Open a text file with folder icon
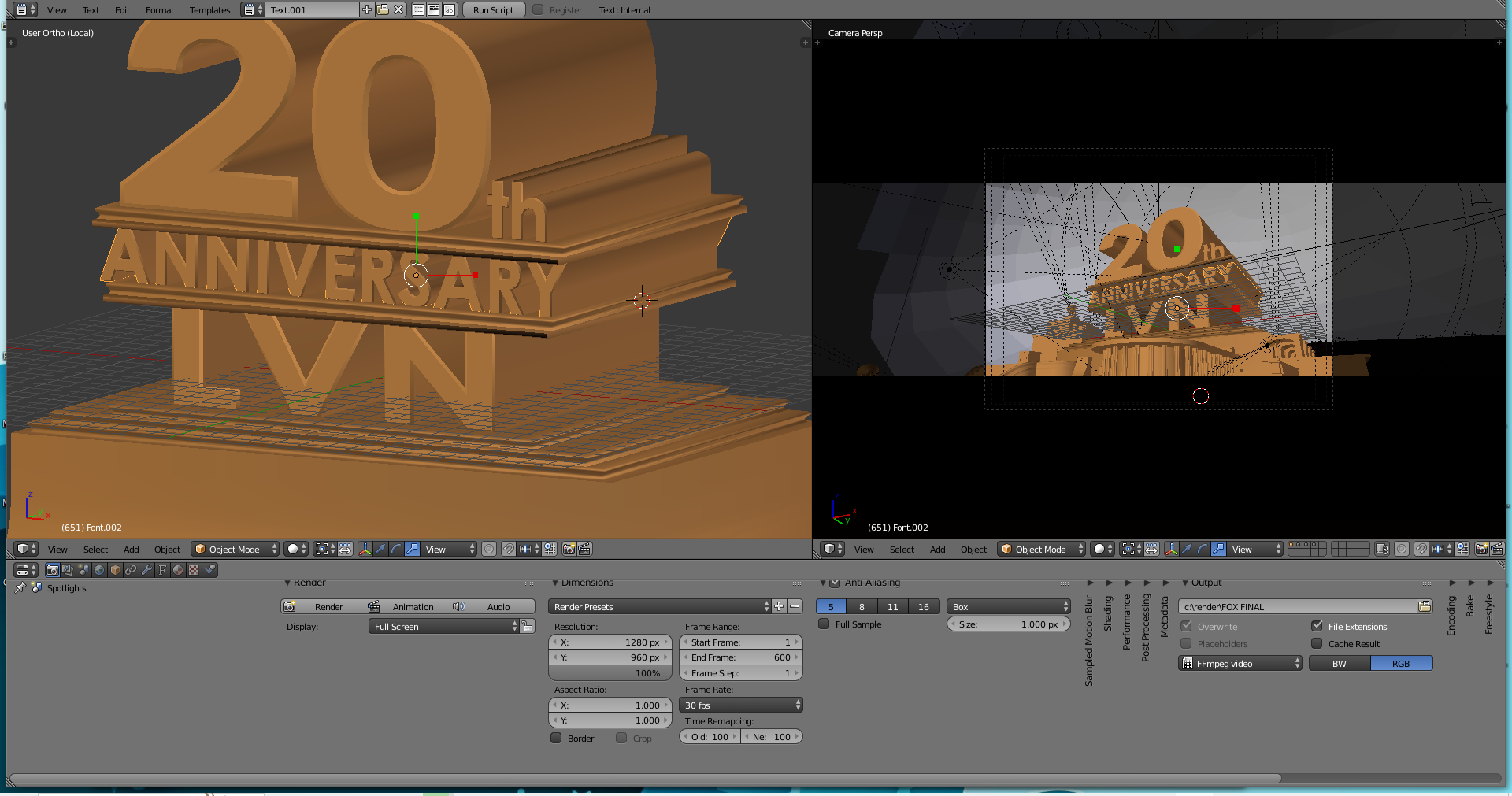 pyautogui.click(x=383, y=10)
